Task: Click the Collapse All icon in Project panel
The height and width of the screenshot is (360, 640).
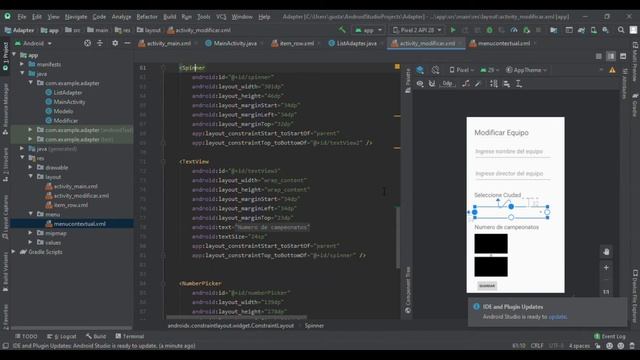Action: [x=100, y=43]
